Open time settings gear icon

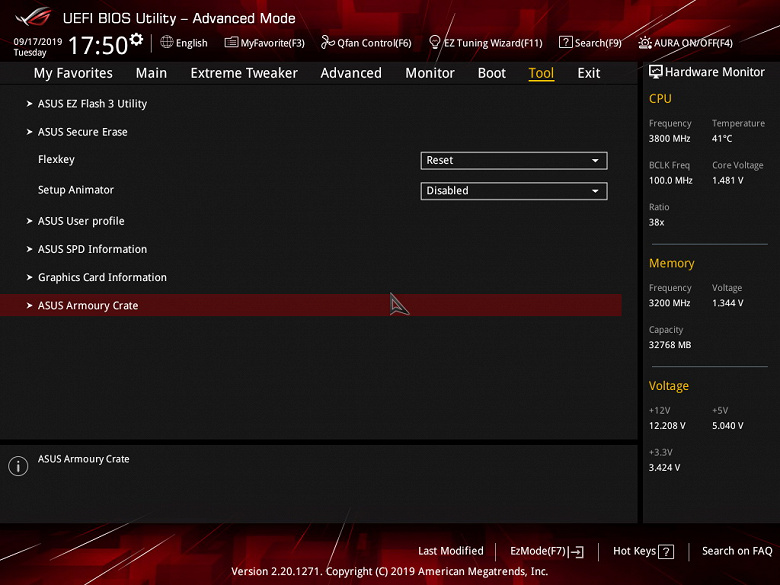136,39
